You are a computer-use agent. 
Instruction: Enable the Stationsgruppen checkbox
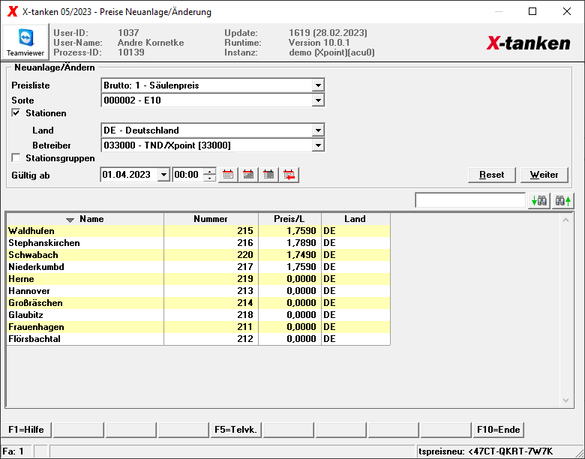(16, 158)
